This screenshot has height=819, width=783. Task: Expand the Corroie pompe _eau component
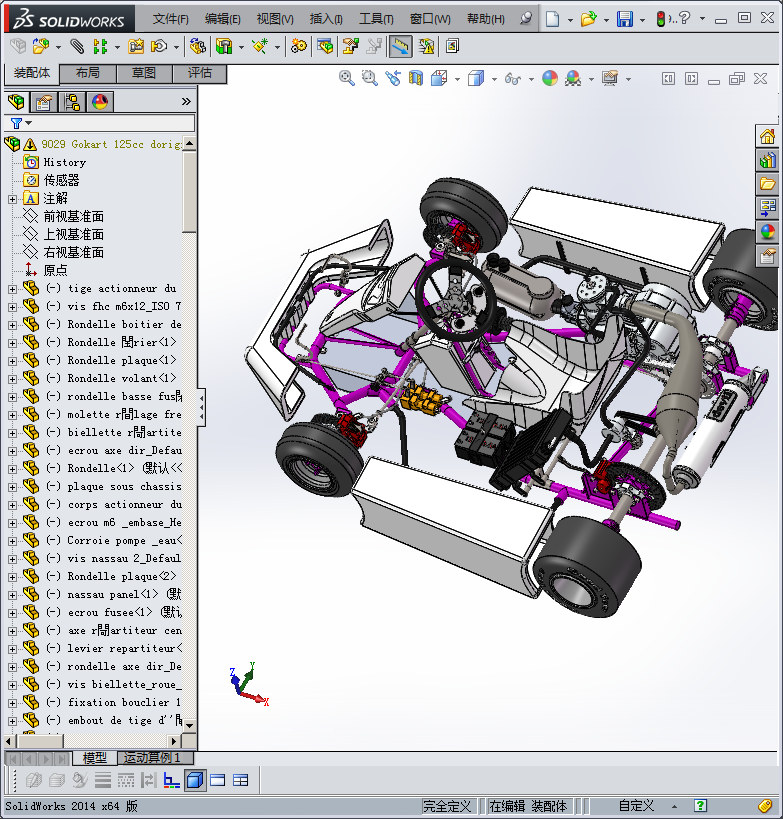click(12, 541)
